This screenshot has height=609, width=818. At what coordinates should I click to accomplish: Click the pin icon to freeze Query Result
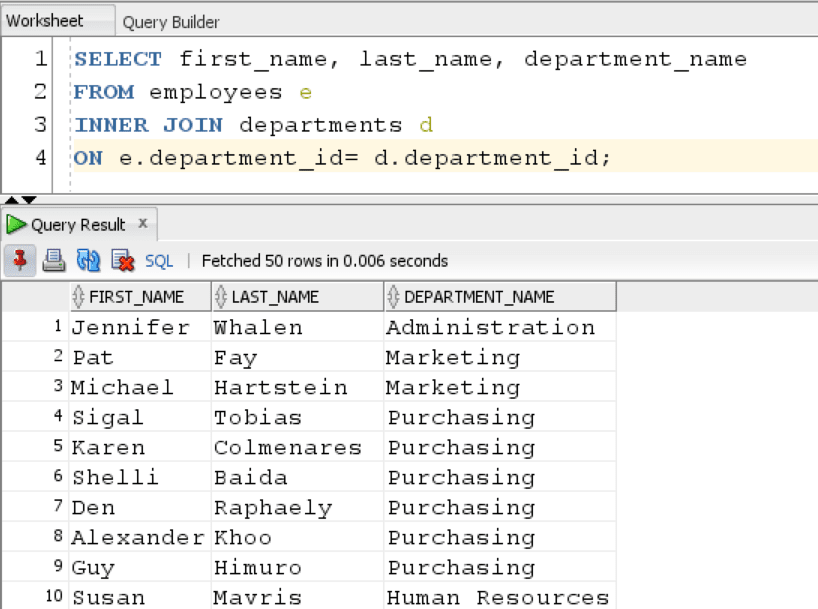tap(18, 259)
